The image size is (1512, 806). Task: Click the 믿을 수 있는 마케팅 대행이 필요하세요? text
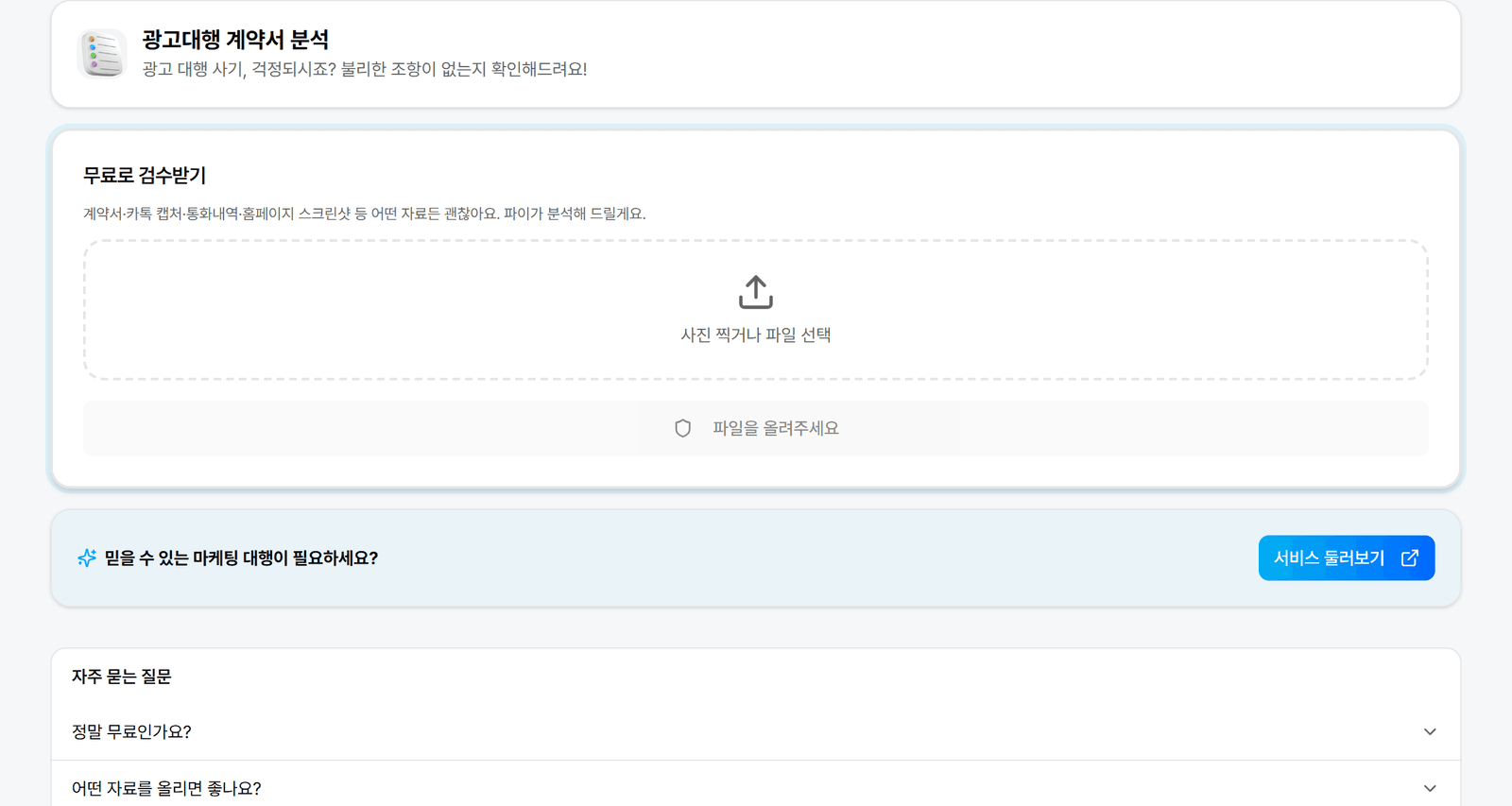click(241, 557)
